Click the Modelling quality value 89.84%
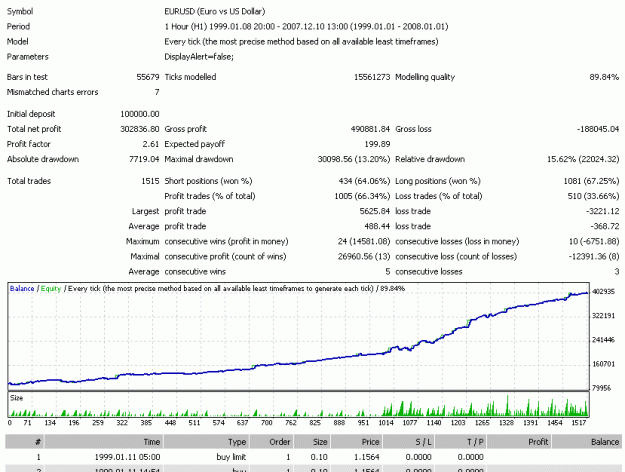 604,77
